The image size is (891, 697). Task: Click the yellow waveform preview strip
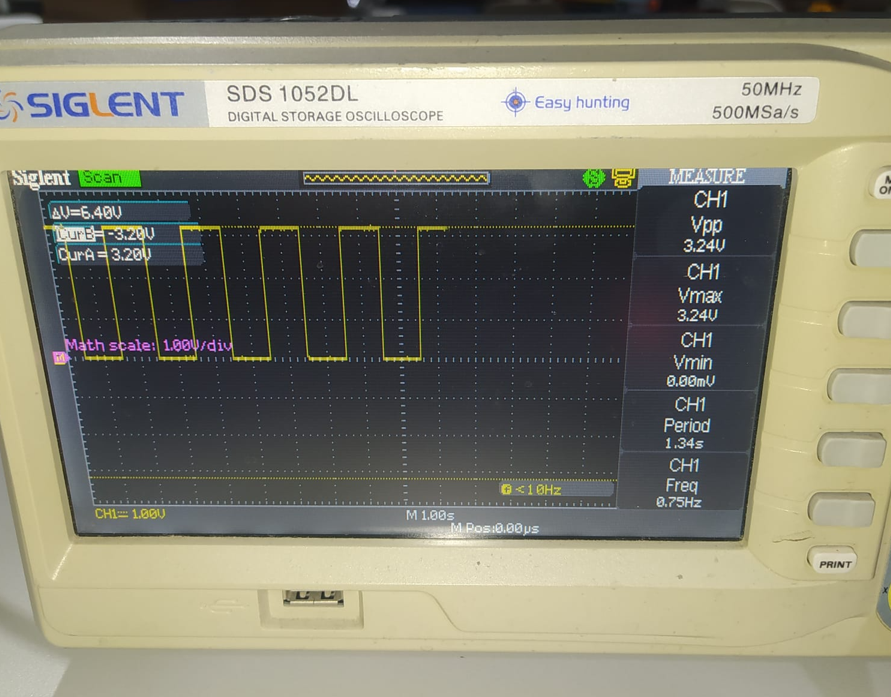394,176
